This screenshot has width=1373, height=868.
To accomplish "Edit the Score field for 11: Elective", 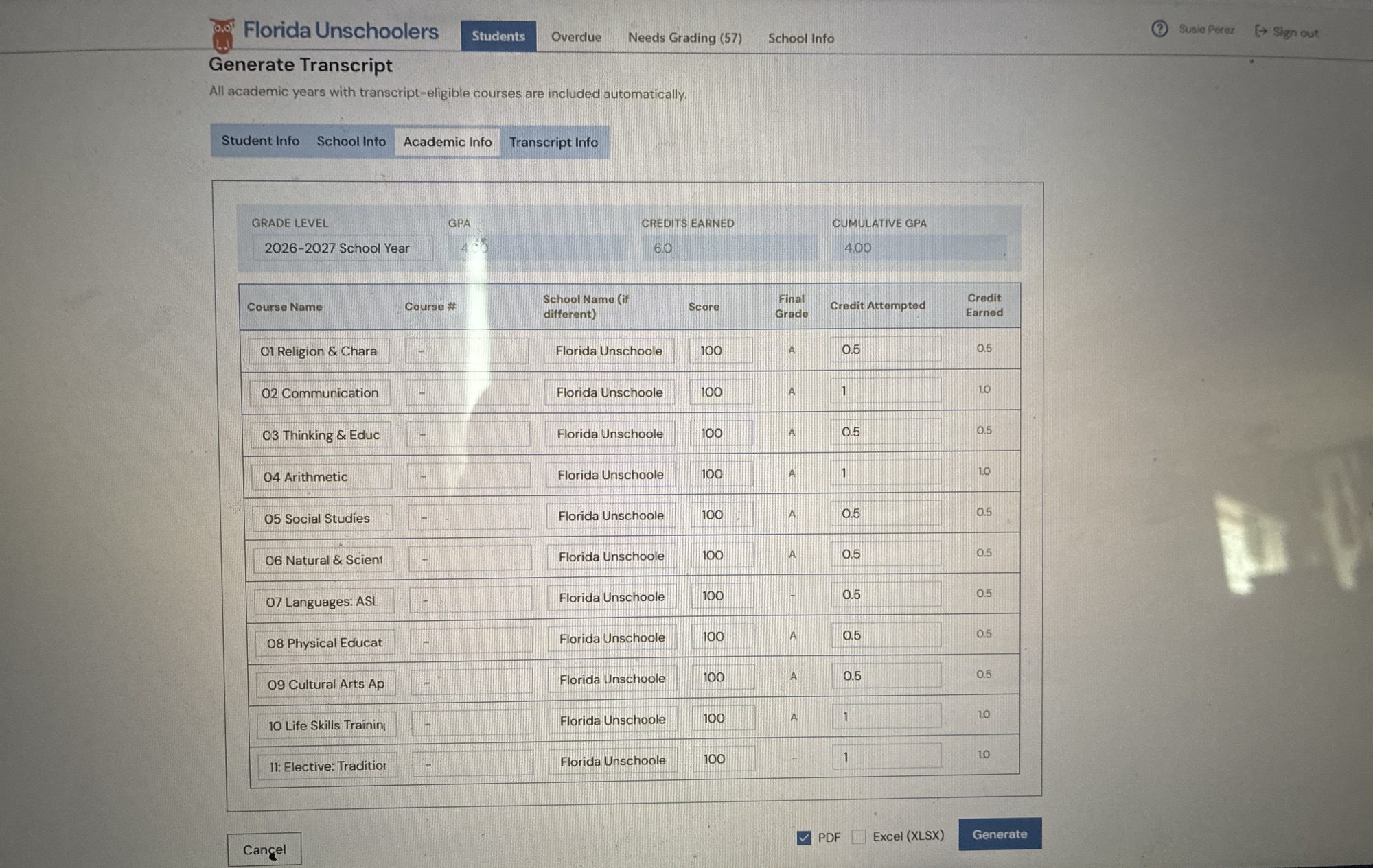I will (724, 759).
